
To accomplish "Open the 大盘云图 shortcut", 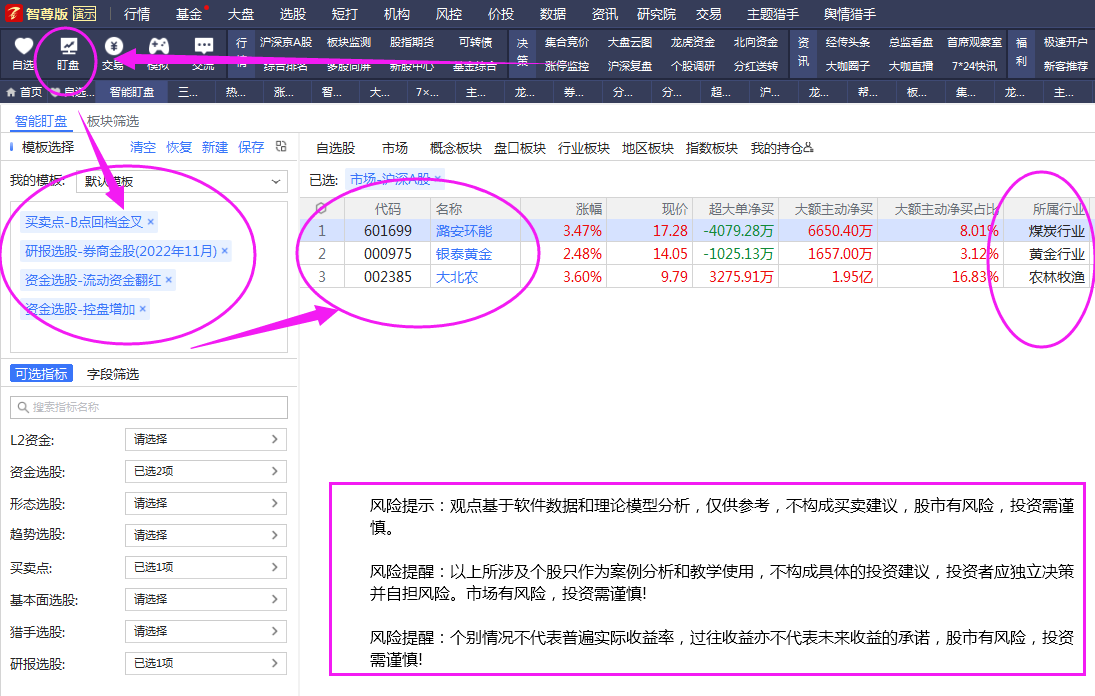I will [630, 43].
